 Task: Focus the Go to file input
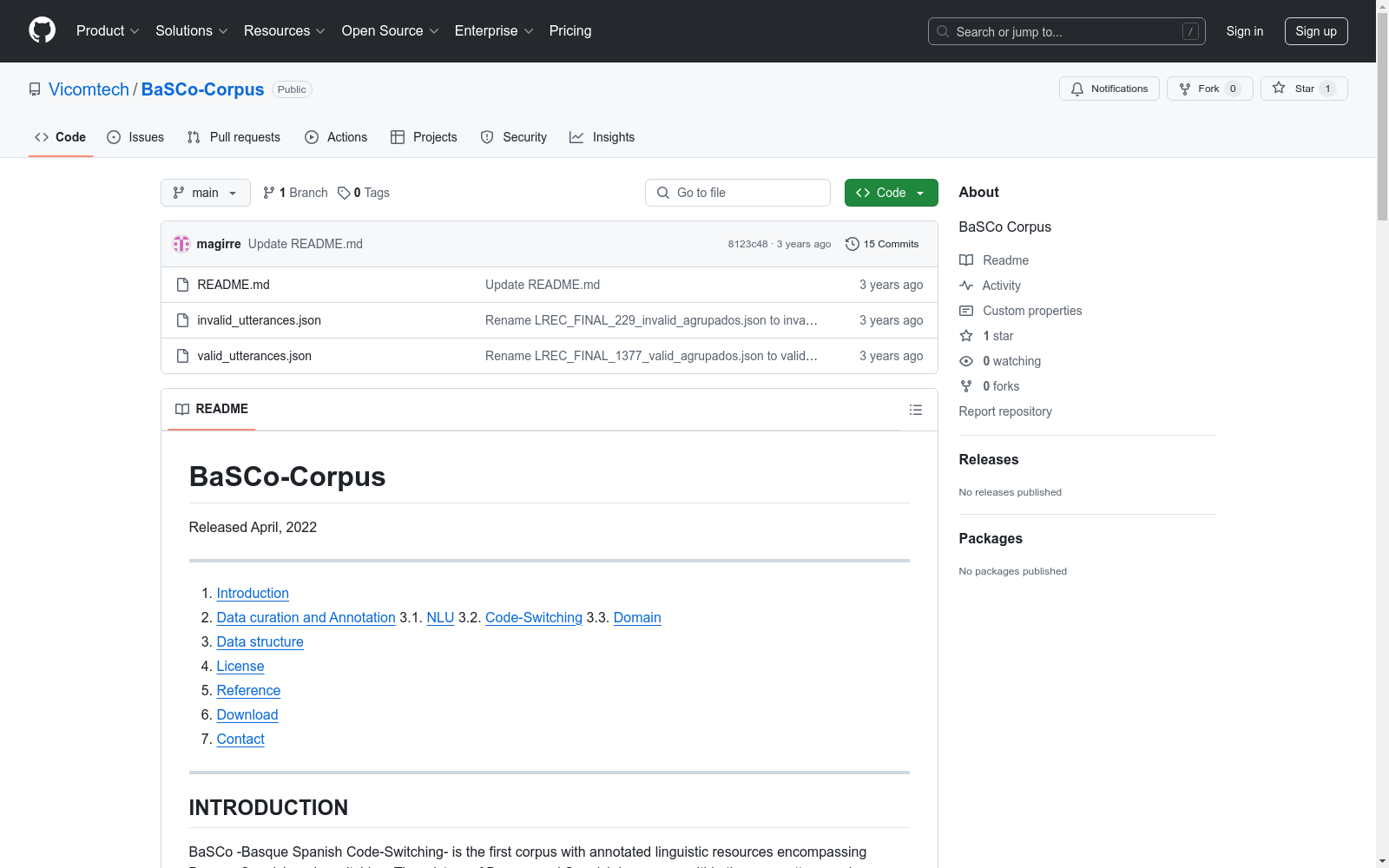(738, 193)
